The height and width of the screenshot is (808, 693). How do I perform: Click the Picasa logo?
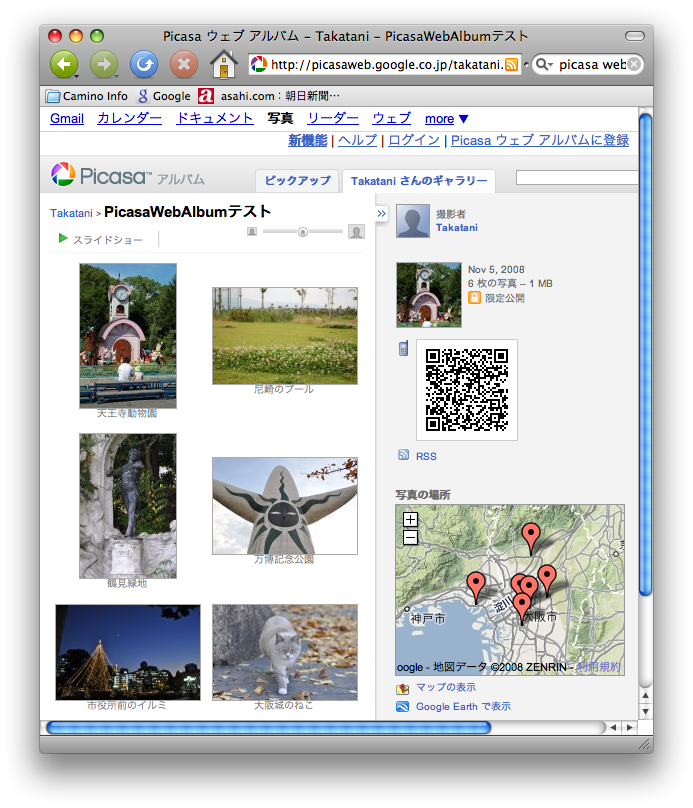tap(127, 175)
